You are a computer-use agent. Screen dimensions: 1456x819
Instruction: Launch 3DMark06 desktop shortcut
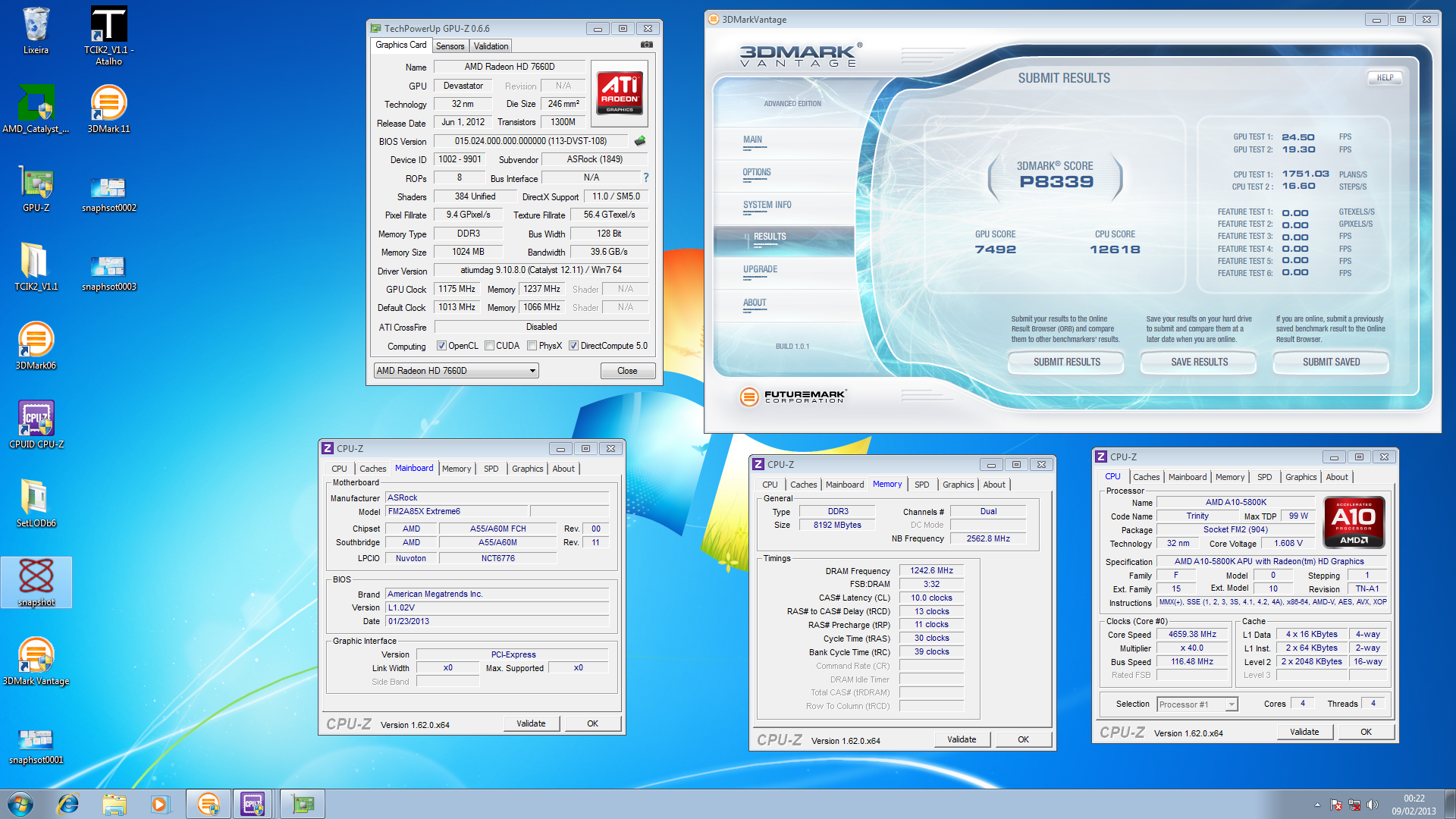[36, 347]
